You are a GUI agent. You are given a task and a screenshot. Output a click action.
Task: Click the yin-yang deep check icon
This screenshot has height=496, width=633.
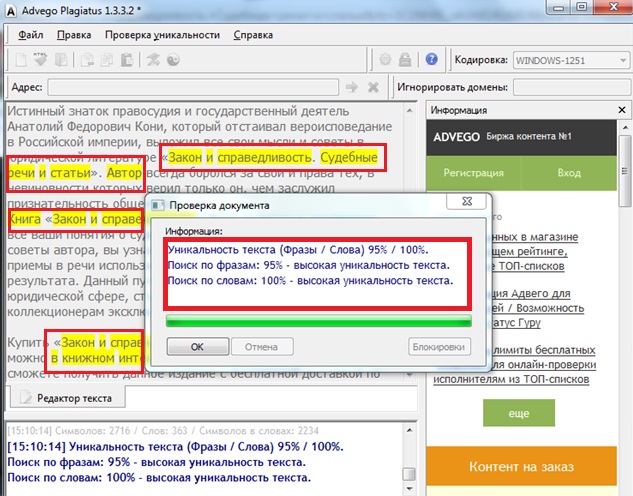click(x=173, y=60)
